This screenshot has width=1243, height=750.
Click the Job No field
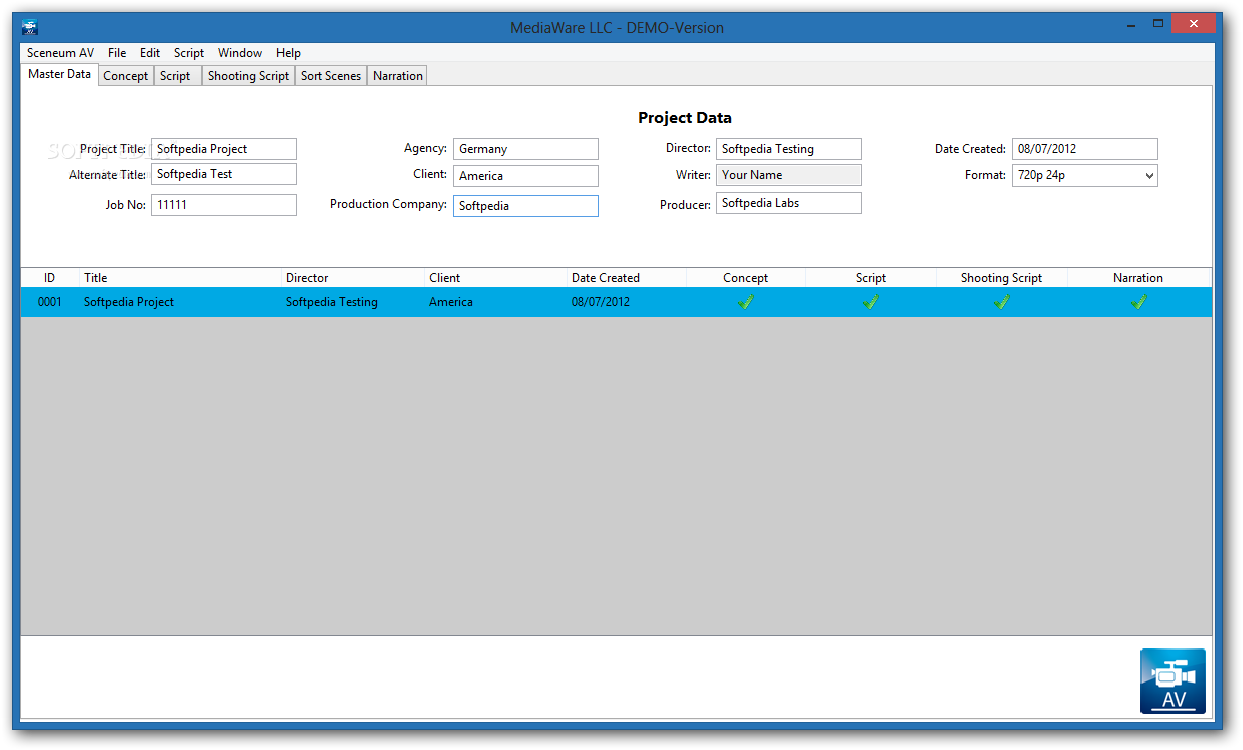(224, 205)
